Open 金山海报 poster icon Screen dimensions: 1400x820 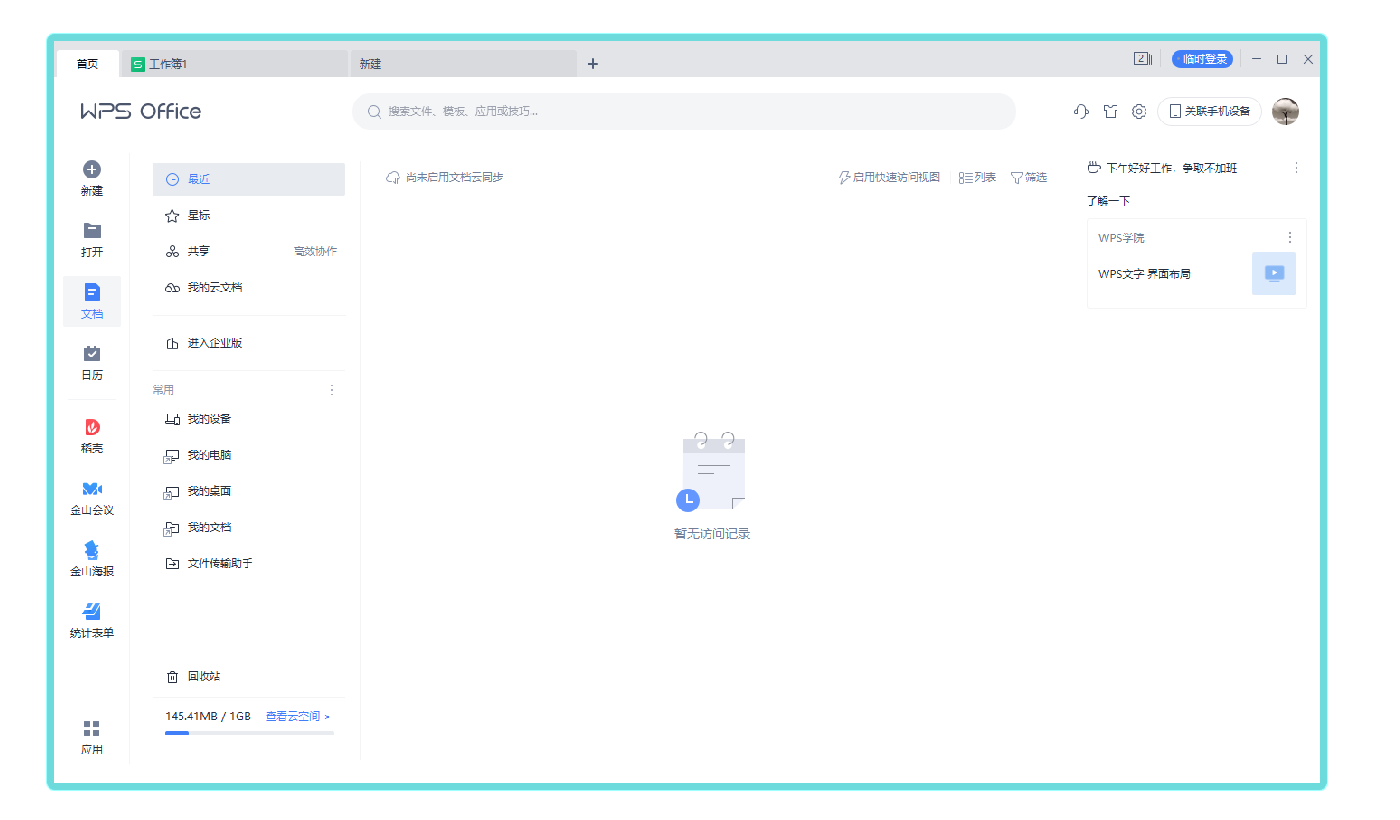coord(92,550)
